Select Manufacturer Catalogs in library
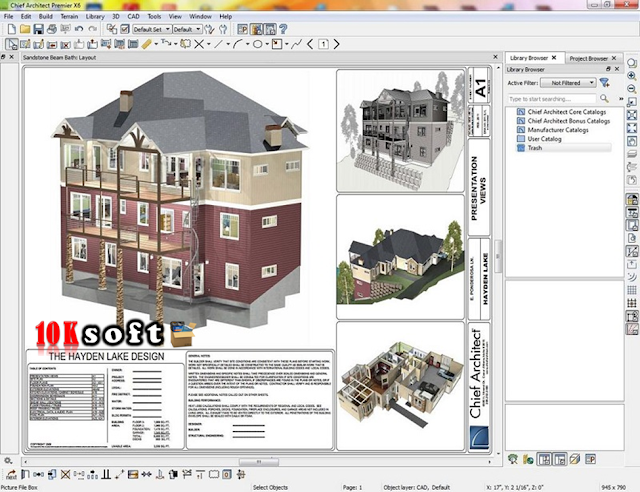 [x=558, y=130]
